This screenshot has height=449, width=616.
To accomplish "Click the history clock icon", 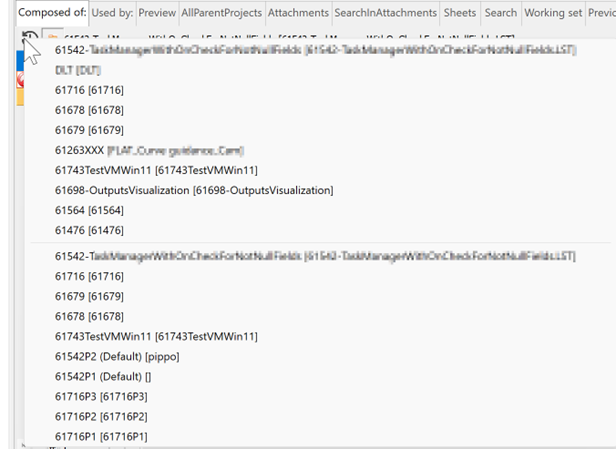I will pos(30,35).
